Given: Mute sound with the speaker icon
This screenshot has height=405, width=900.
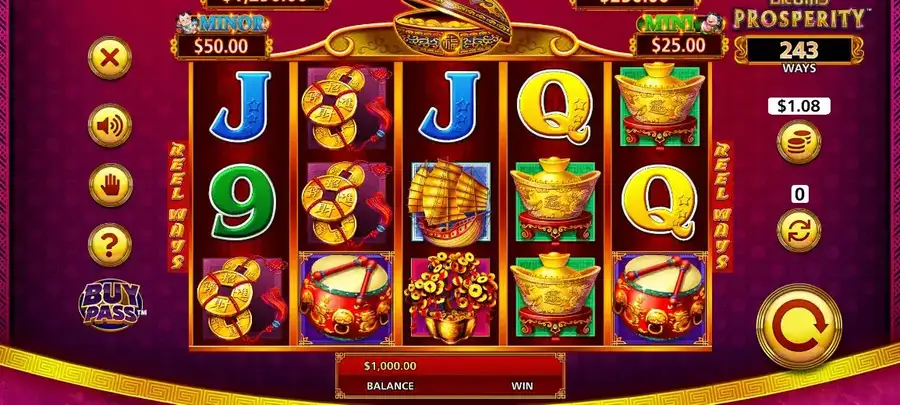Looking at the screenshot, I should click(110, 125).
